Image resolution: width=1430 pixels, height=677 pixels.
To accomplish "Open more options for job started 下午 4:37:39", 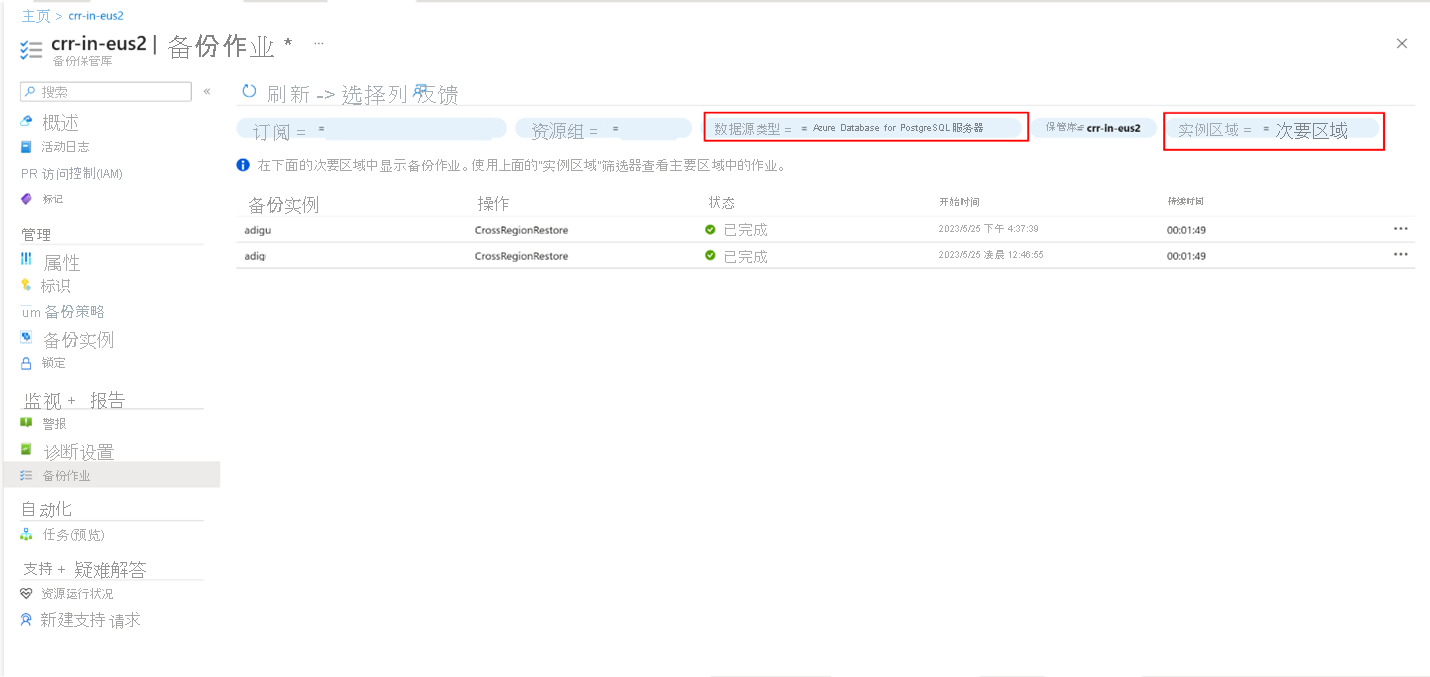I will 1401,229.
